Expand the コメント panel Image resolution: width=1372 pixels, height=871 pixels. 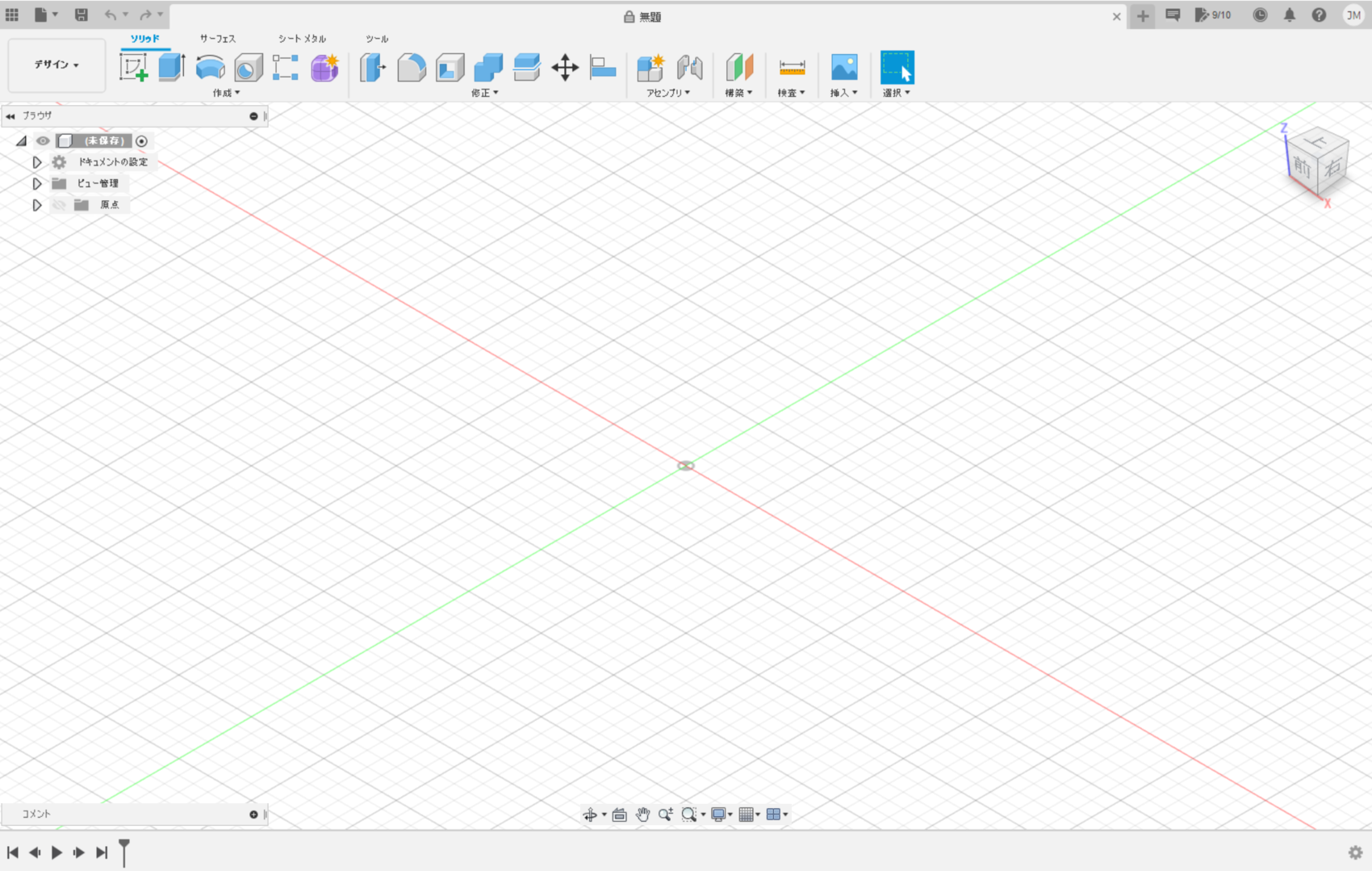pyautogui.click(x=253, y=814)
